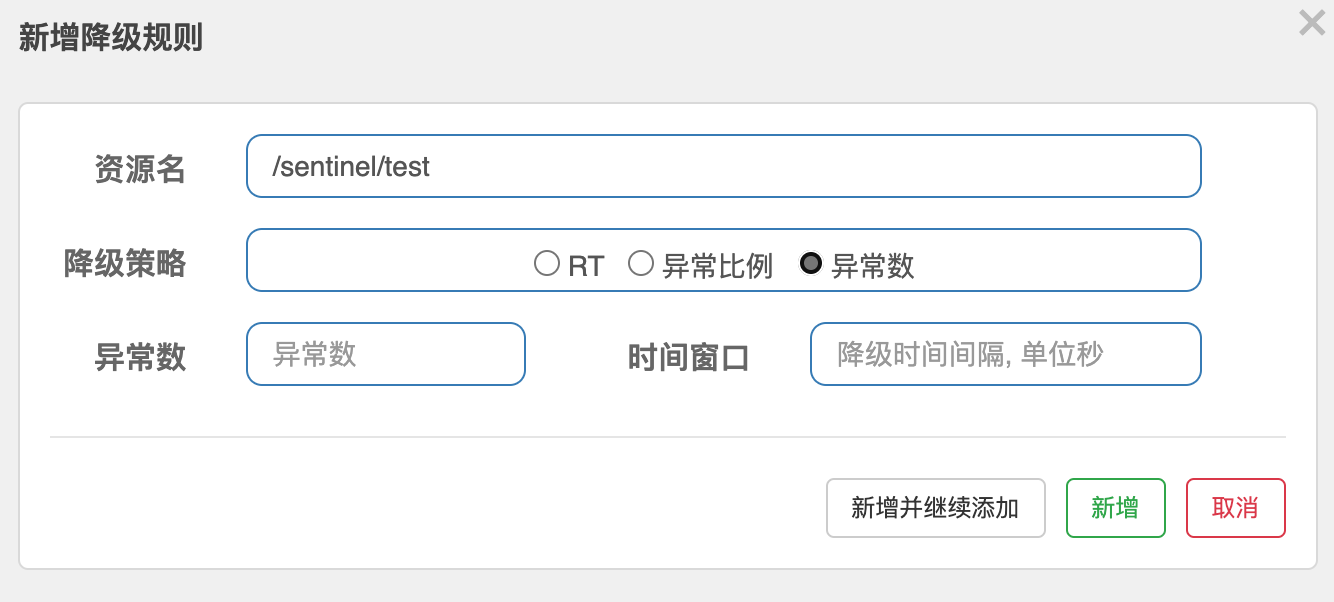Click the 异常比例 strategy label text

tap(717, 266)
